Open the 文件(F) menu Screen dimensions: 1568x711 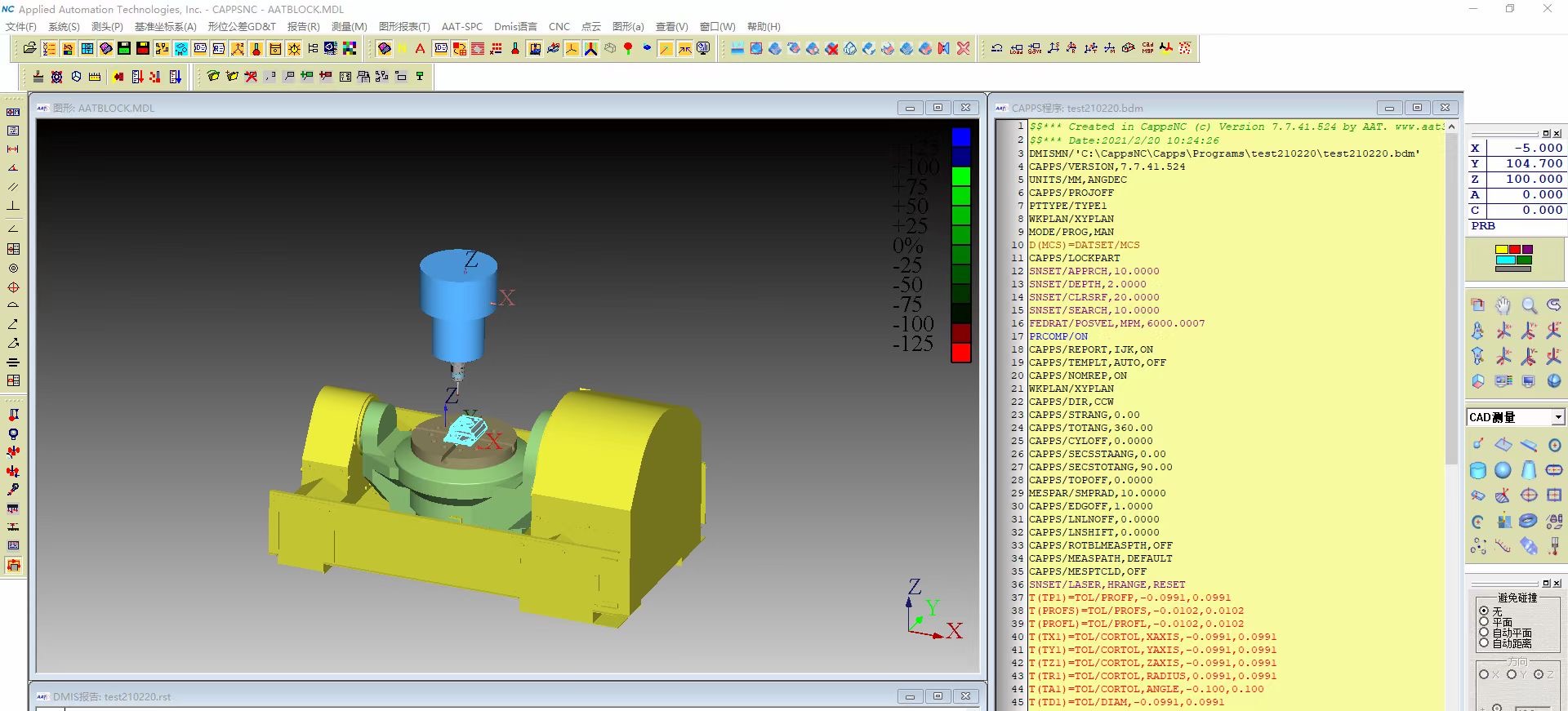(x=20, y=27)
